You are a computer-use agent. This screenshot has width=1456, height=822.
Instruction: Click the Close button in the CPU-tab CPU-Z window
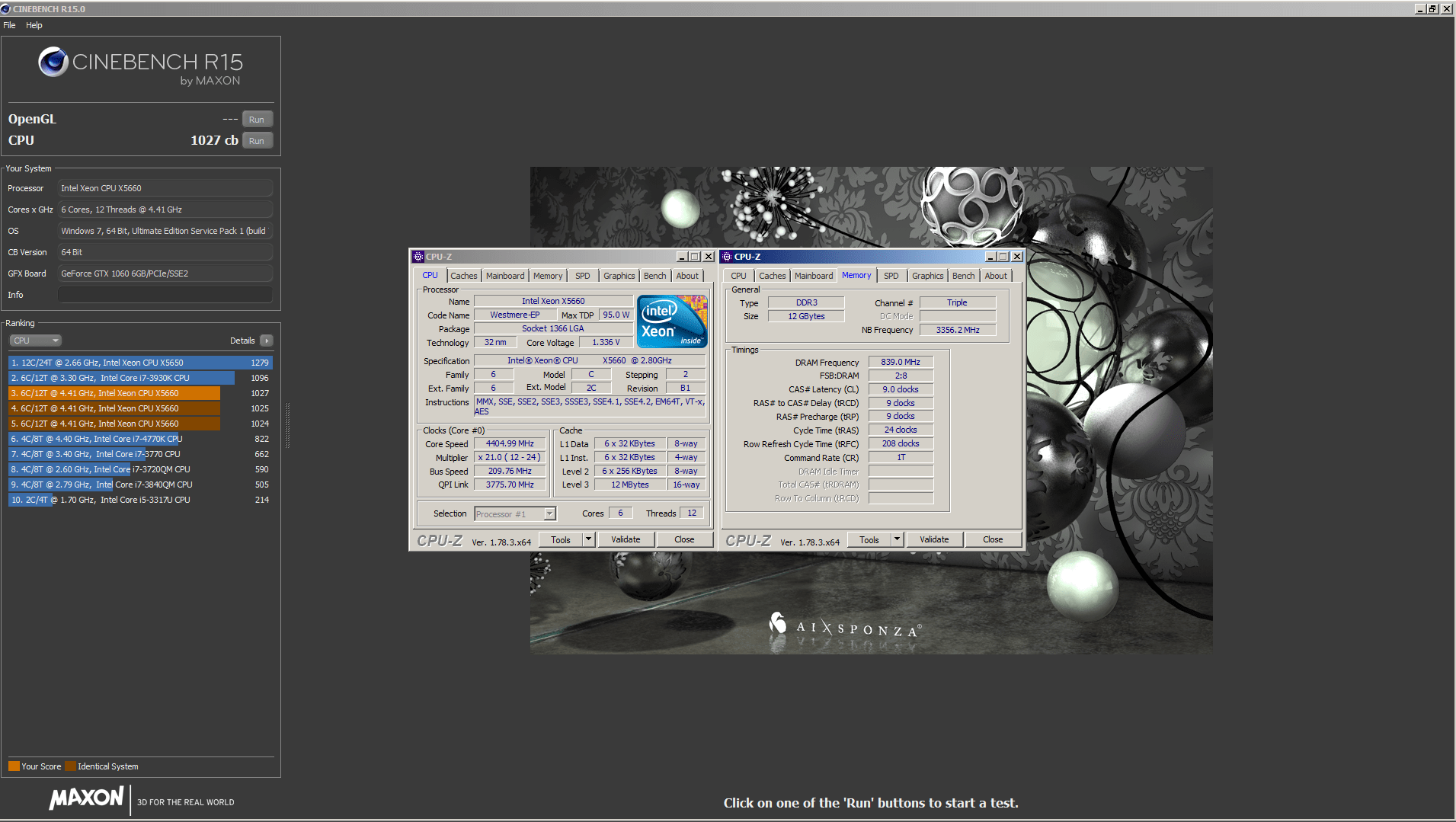click(684, 539)
